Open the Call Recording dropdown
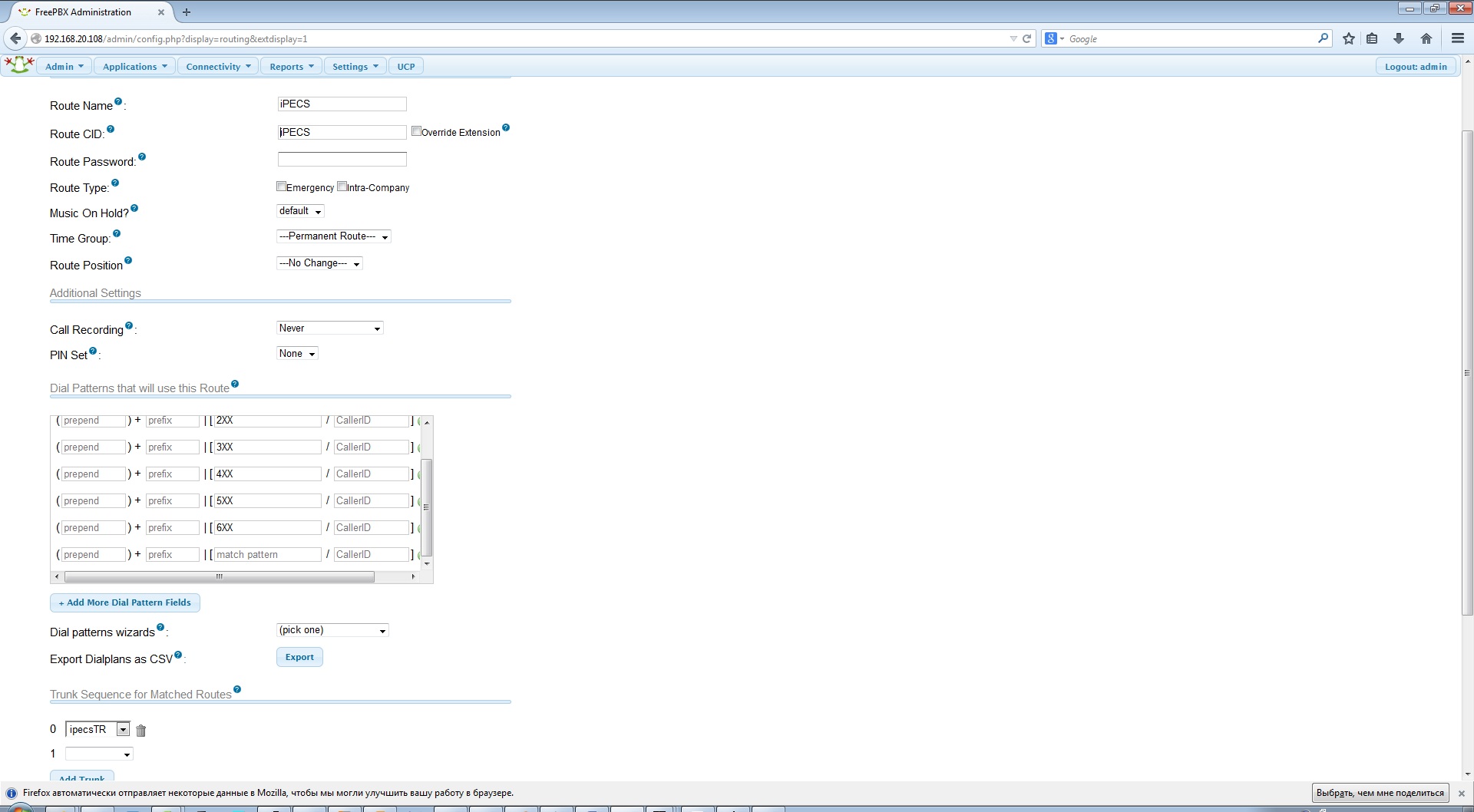Image resolution: width=1474 pixels, height=812 pixels. click(x=329, y=328)
